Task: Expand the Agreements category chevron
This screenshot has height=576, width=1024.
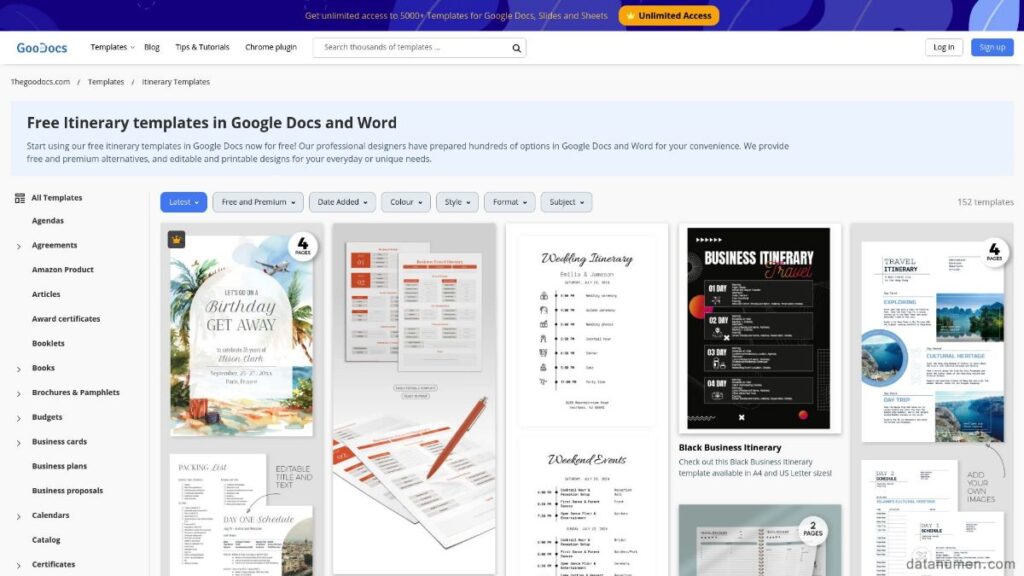Action: click(19, 246)
